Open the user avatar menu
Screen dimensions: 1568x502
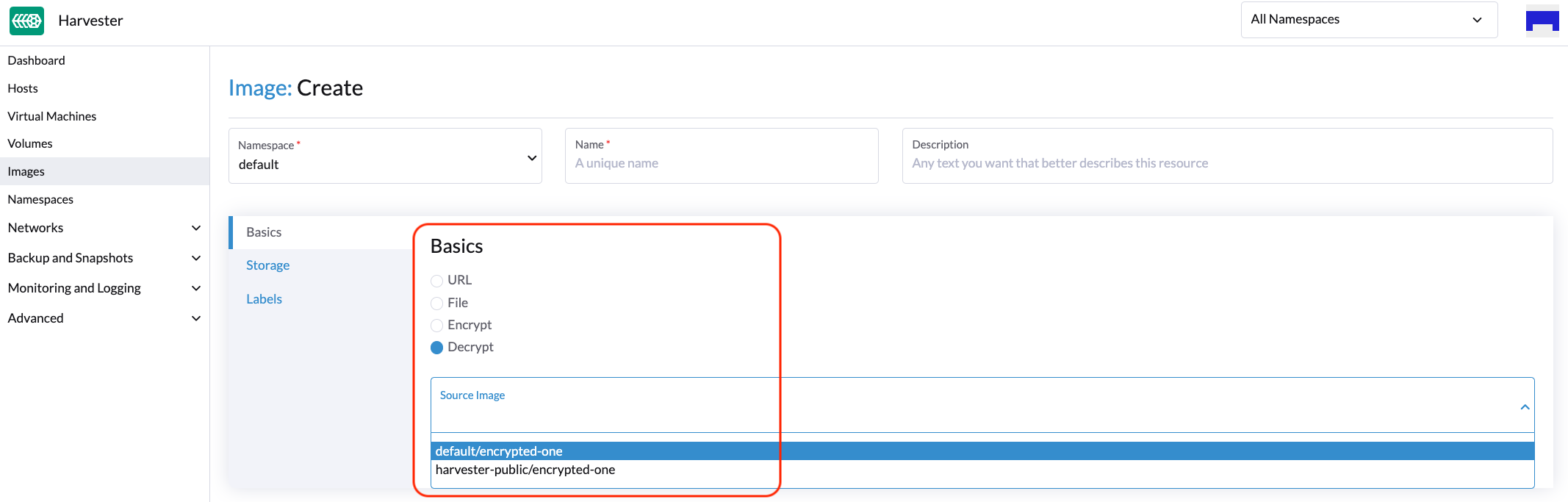click(x=1542, y=21)
